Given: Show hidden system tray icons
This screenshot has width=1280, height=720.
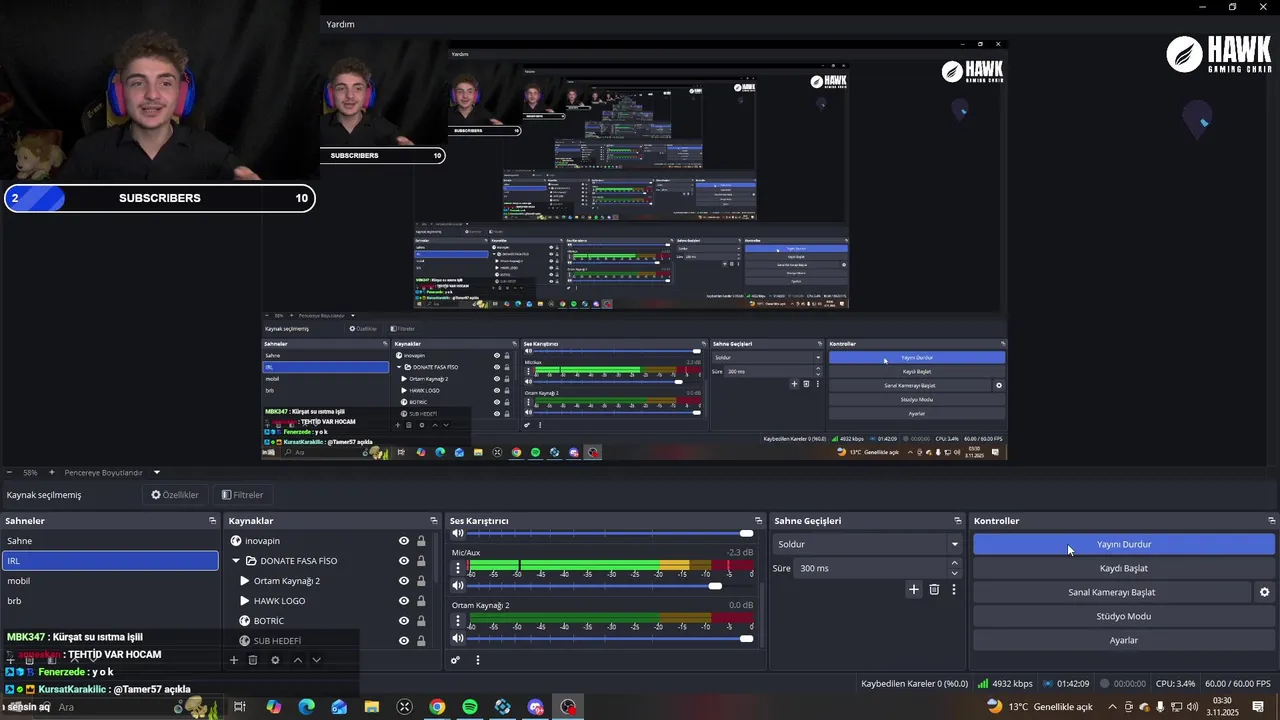Looking at the screenshot, I should pos(1112,707).
